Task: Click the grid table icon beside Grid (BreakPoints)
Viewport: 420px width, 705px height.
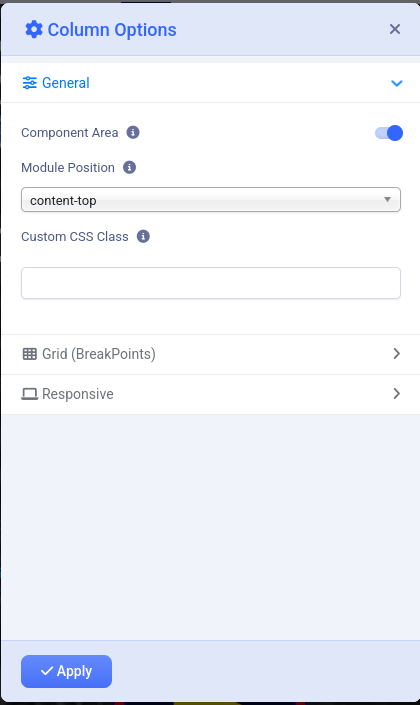Action: pos(30,354)
